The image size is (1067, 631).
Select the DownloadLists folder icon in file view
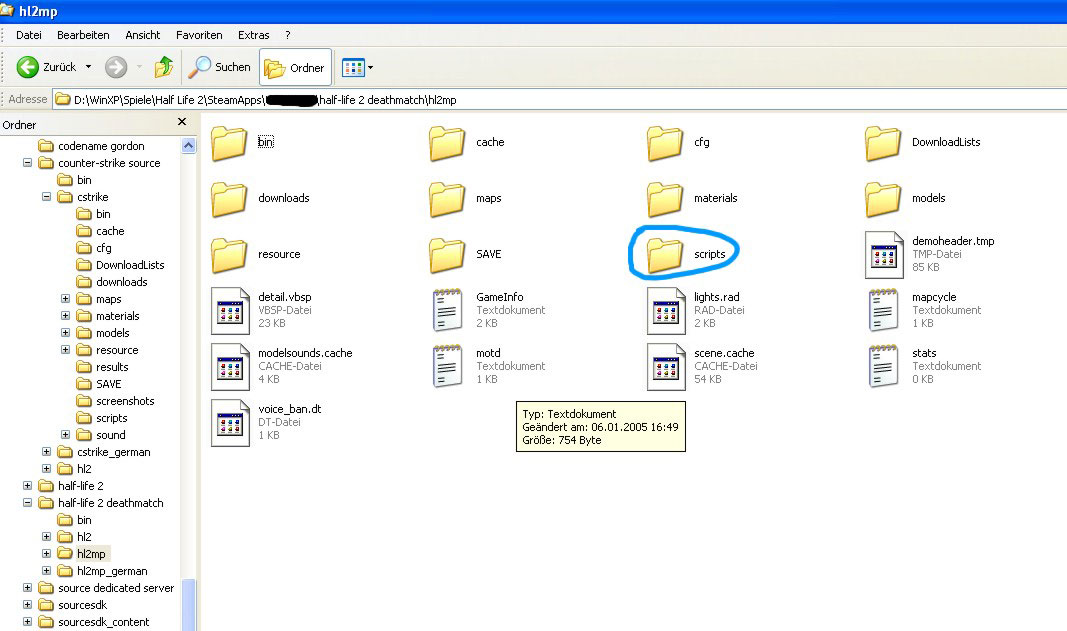tap(883, 143)
